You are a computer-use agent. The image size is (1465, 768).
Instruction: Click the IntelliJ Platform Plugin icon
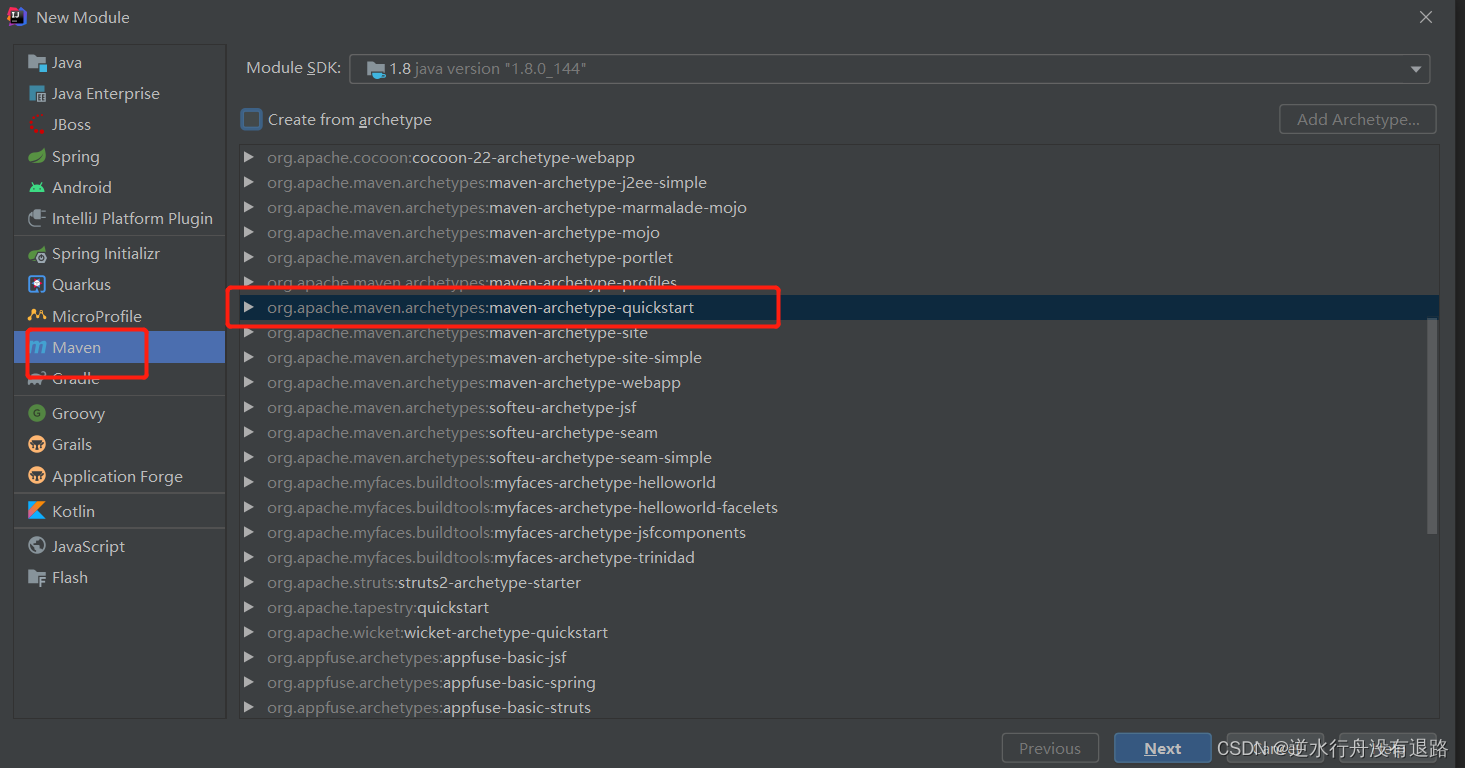pyautogui.click(x=37, y=218)
